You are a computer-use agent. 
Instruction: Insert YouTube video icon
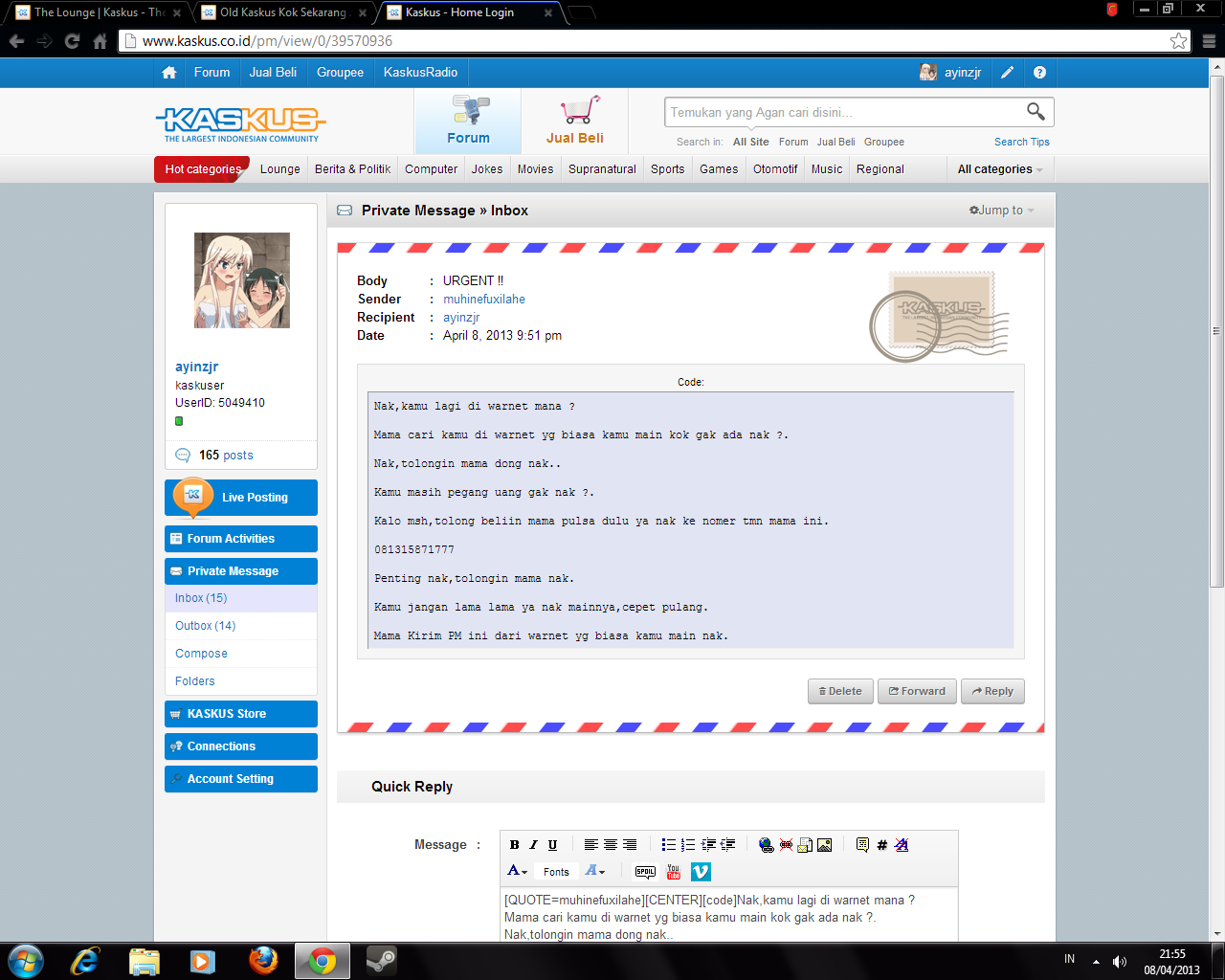(674, 872)
